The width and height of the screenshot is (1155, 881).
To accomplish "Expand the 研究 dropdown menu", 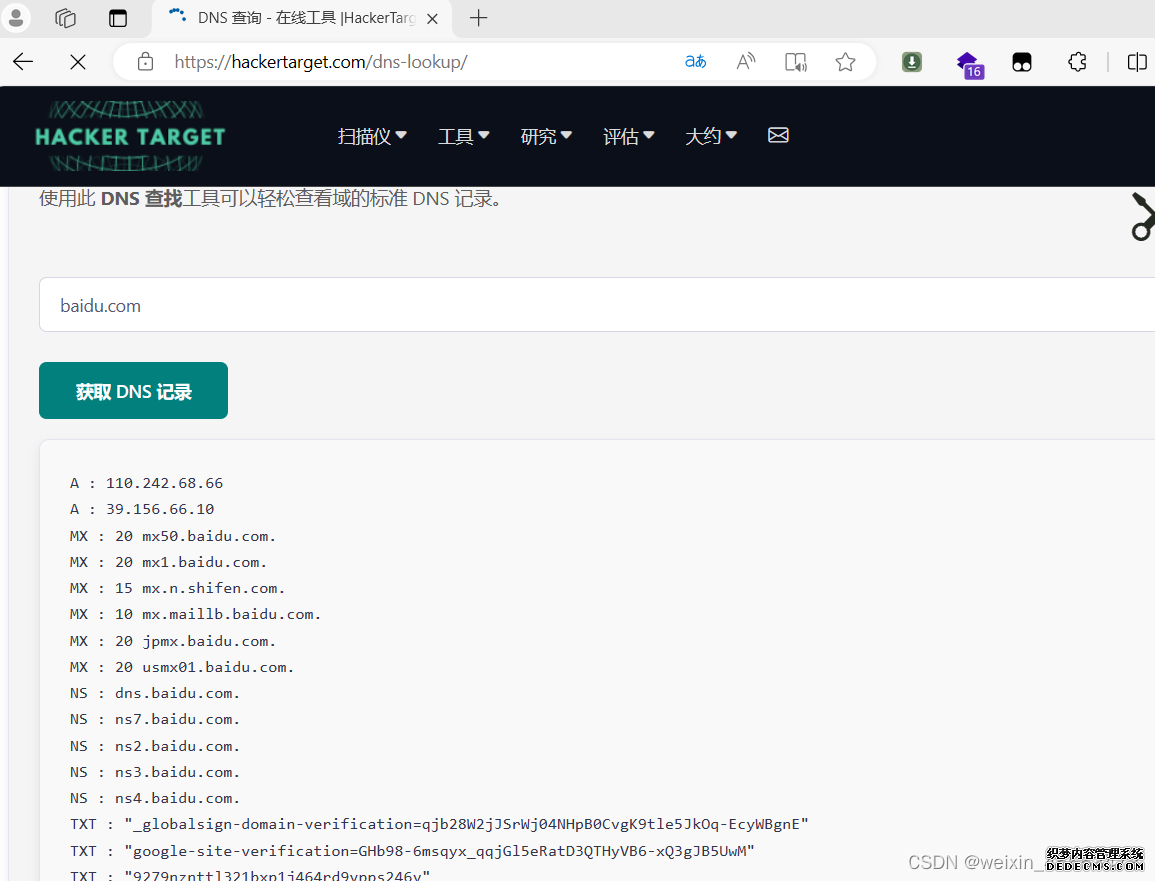I will (x=546, y=136).
